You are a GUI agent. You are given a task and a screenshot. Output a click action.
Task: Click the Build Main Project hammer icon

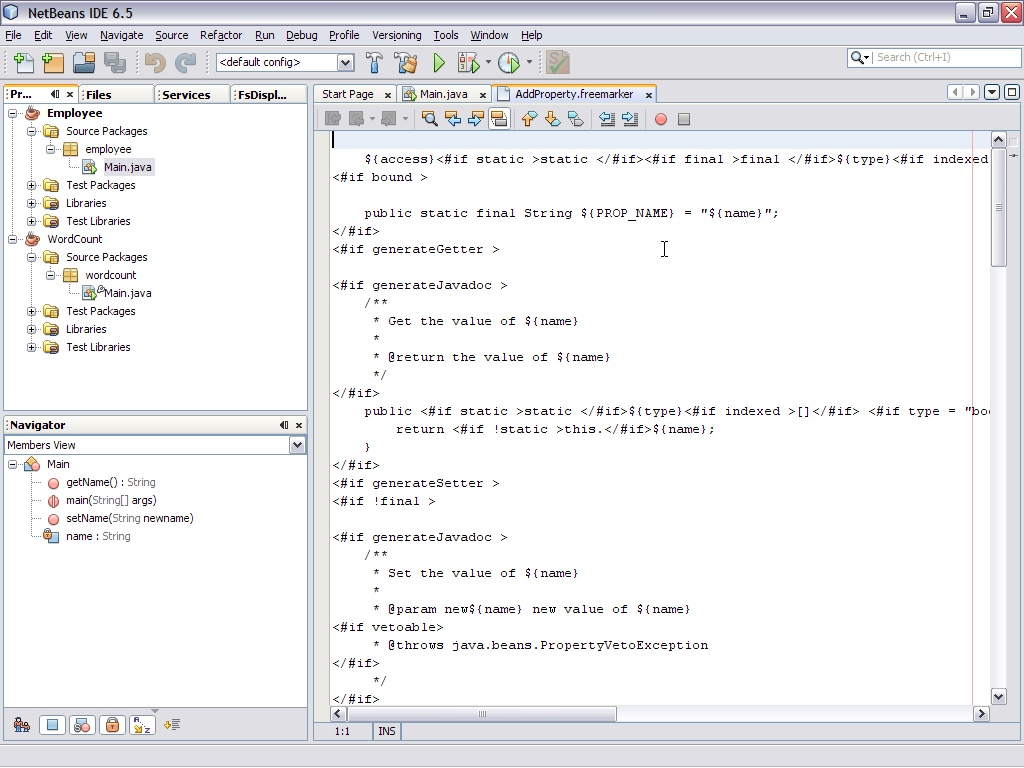coord(374,63)
